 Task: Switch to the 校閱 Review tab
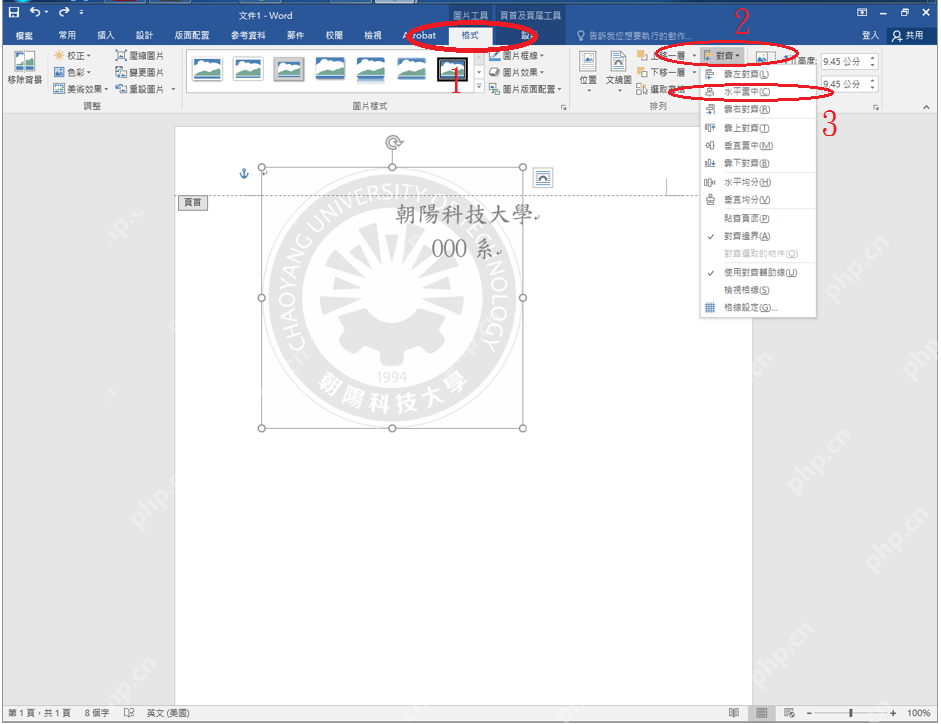pos(334,35)
